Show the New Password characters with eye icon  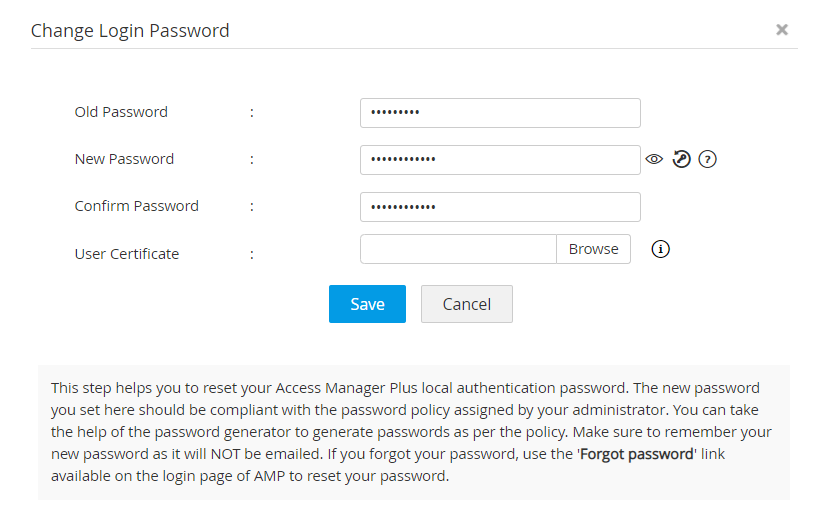pos(654,159)
